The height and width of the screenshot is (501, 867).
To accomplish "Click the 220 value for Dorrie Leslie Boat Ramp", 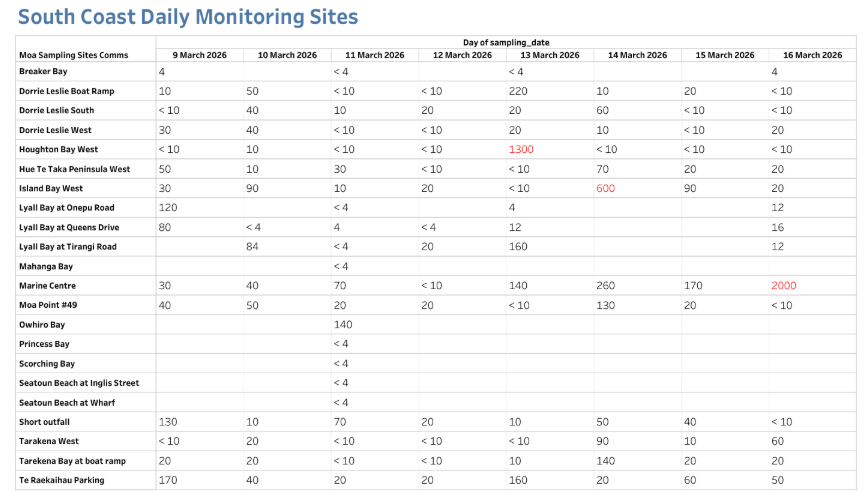I will tap(518, 91).
